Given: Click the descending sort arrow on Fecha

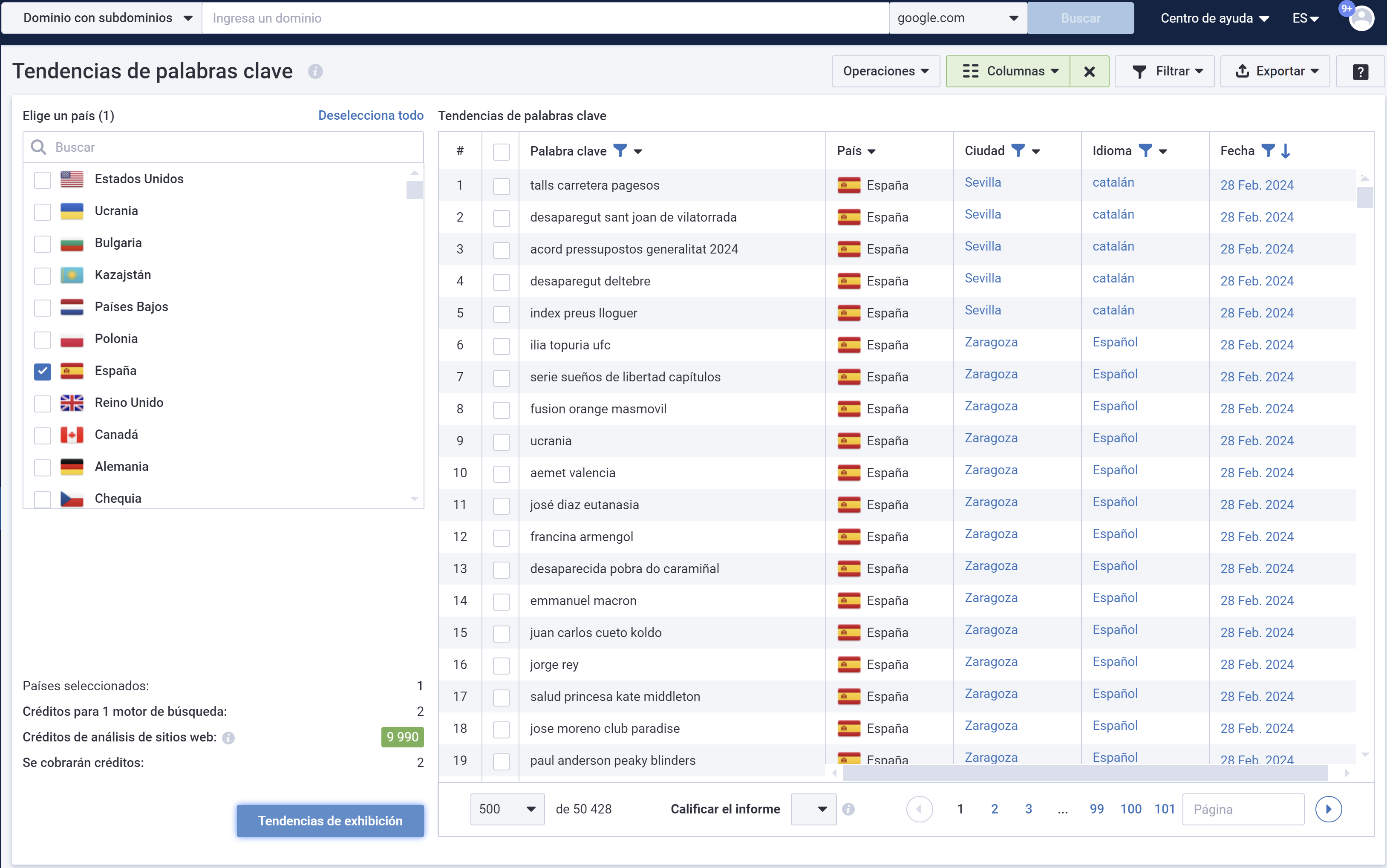Looking at the screenshot, I should [1286, 150].
